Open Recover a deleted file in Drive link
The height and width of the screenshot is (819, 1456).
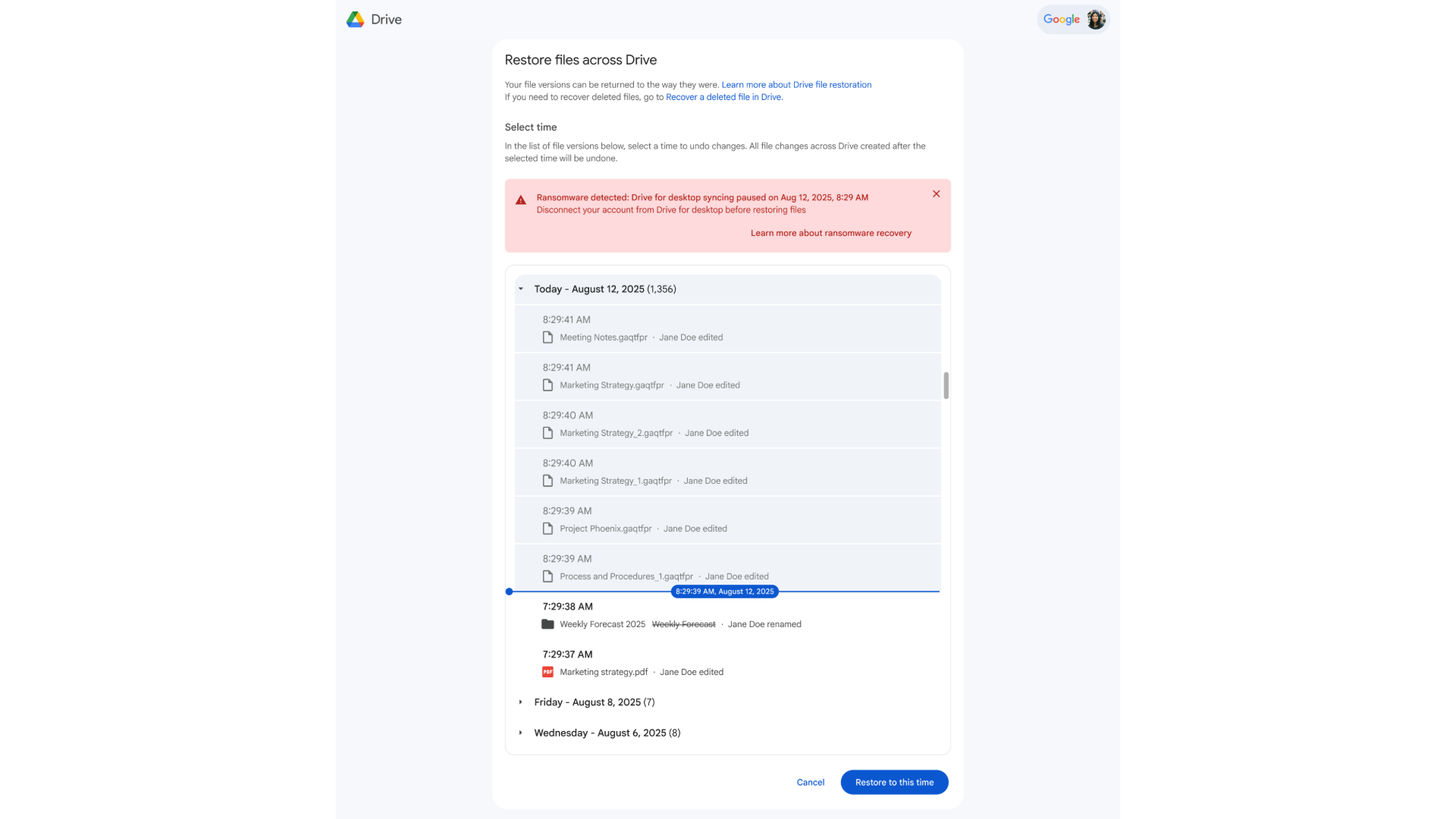(x=723, y=97)
